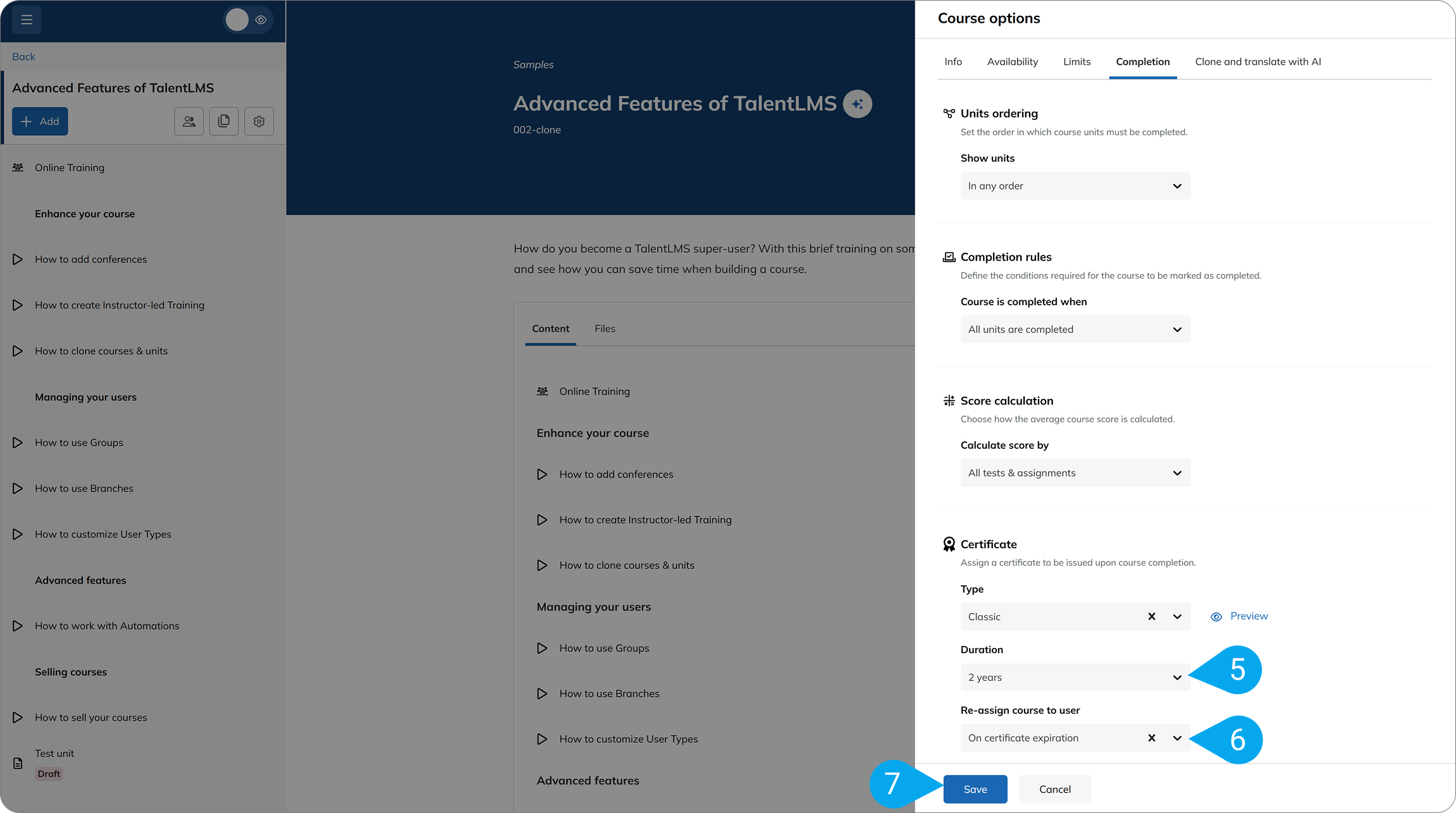
Task: Open sidebar 'How to sell your courses' play icon
Action: tap(18, 718)
